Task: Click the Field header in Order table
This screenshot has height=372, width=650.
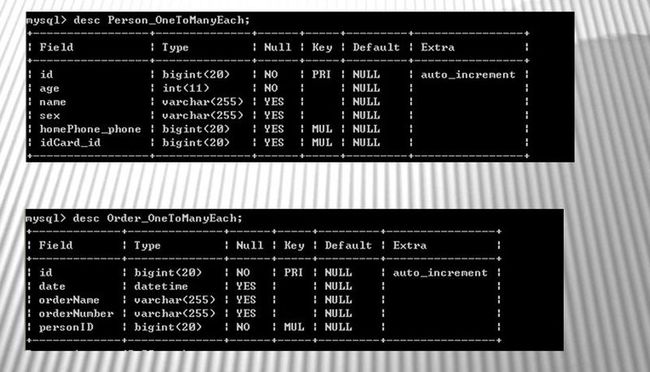Action: coord(56,246)
